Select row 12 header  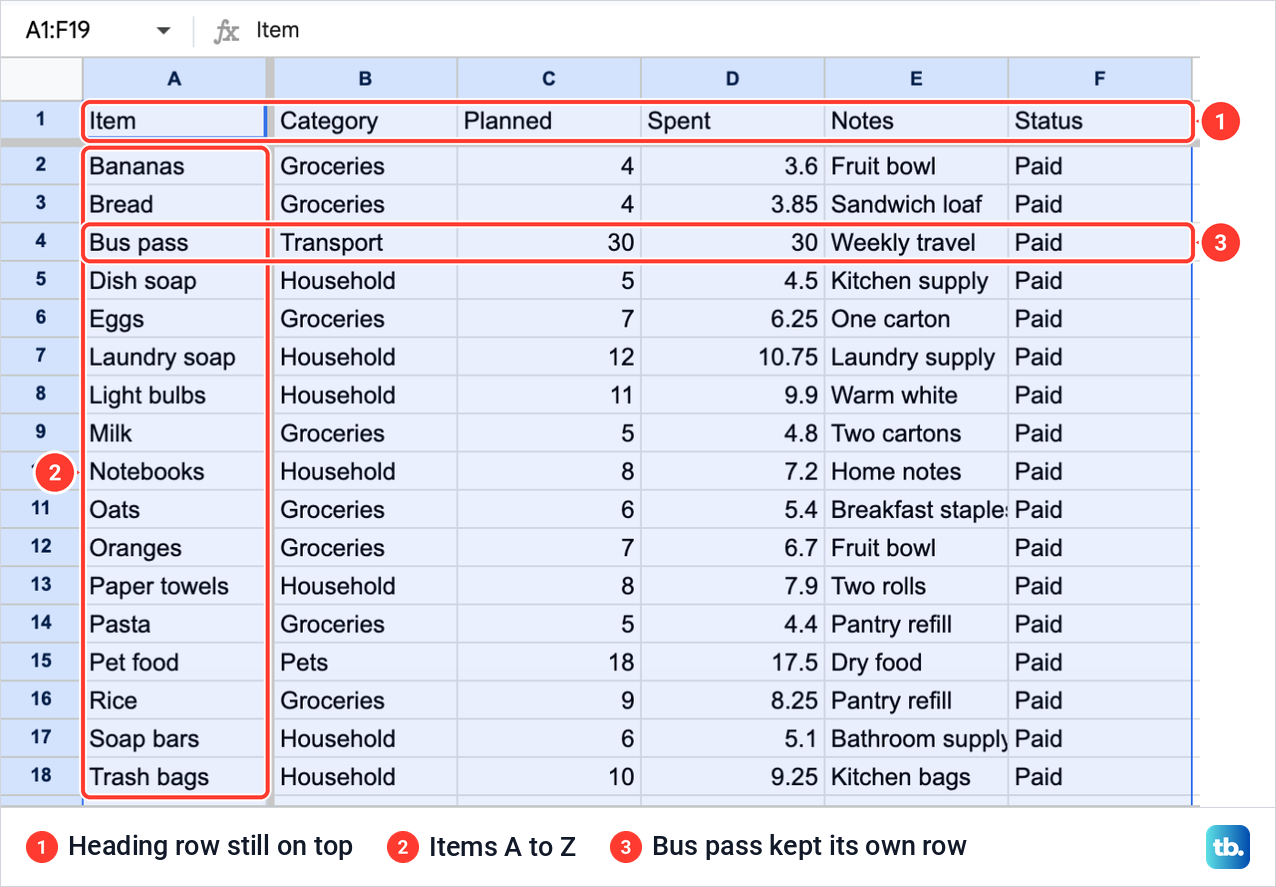[x=41, y=547]
